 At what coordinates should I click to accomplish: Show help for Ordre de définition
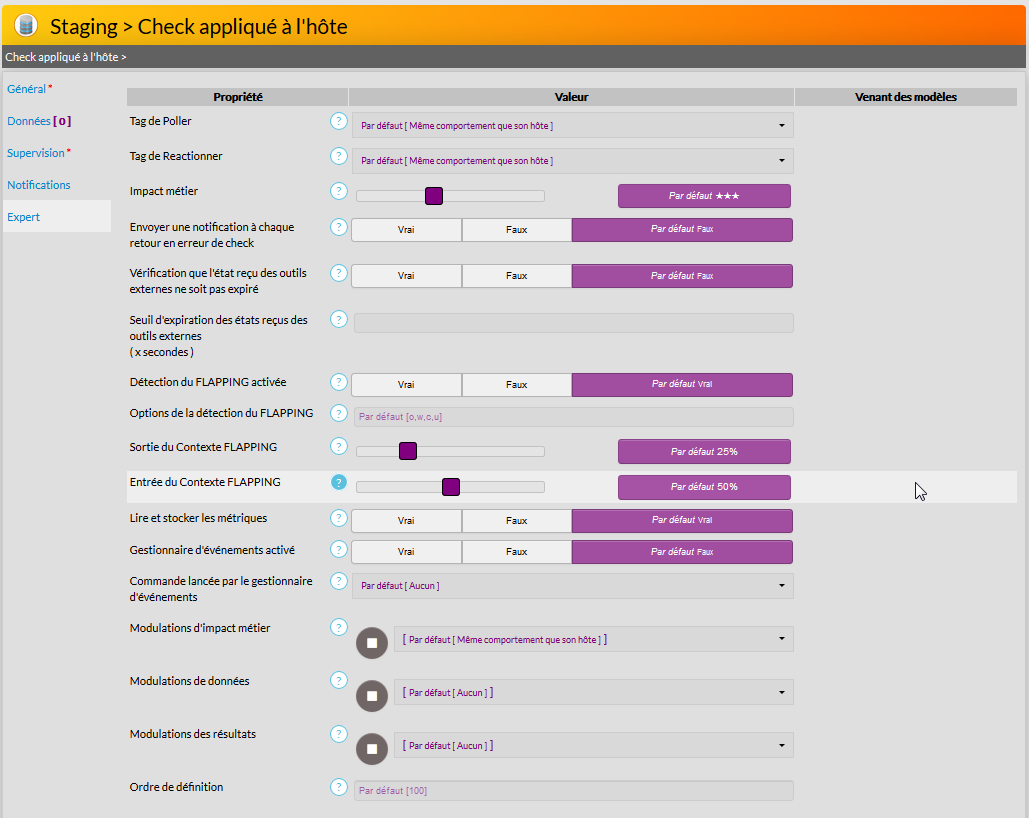click(x=338, y=787)
